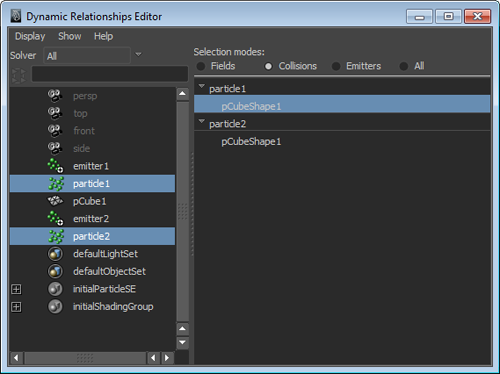Screen dimensions: 500x374
Task: Select the Fields selection mode
Action: (x=201, y=66)
